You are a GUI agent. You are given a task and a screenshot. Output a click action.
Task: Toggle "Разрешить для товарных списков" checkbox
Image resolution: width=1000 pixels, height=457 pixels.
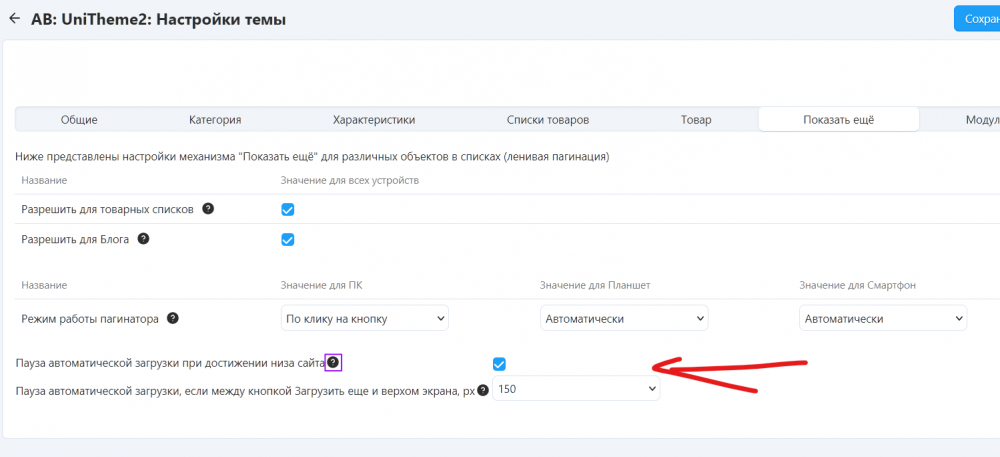[x=288, y=210]
